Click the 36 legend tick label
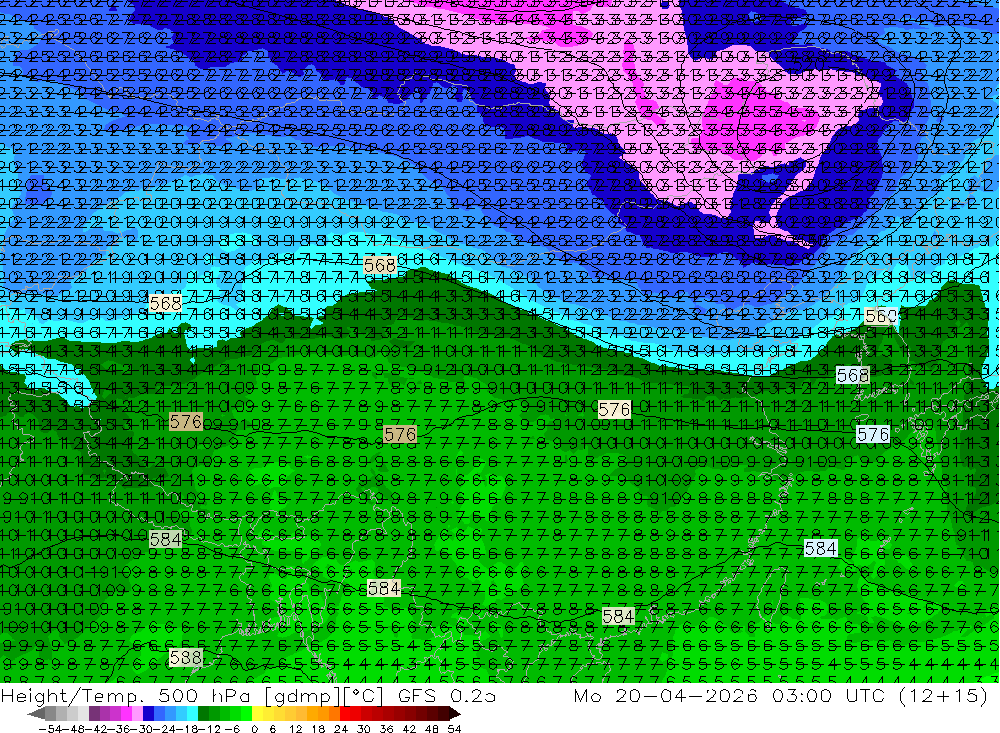Image resolution: width=1000 pixels, height=733 pixels. click(386, 729)
